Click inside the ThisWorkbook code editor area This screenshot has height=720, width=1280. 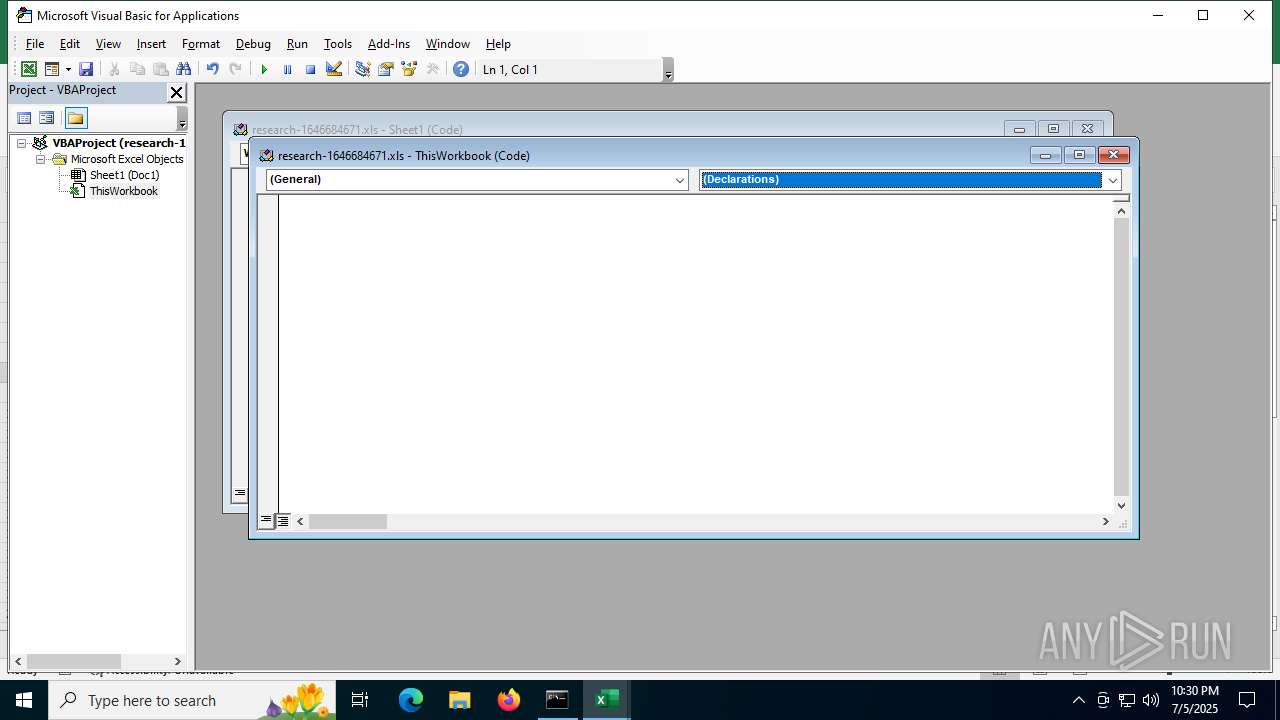click(695, 353)
